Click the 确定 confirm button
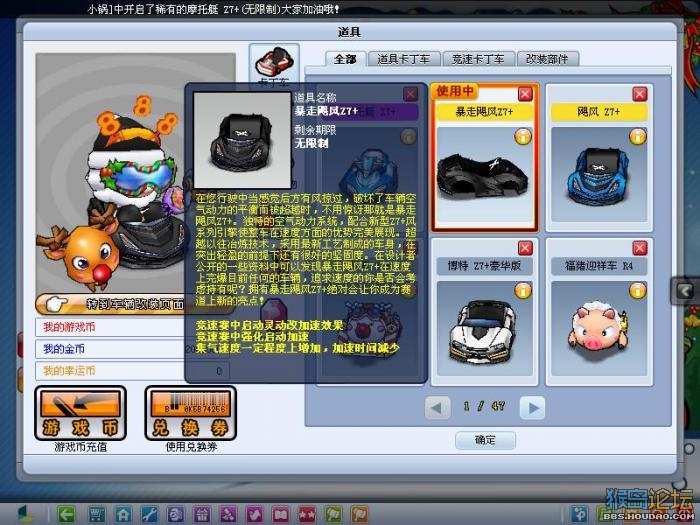Screen dimensions: 700x525 pyautogui.click(x=485, y=440)
